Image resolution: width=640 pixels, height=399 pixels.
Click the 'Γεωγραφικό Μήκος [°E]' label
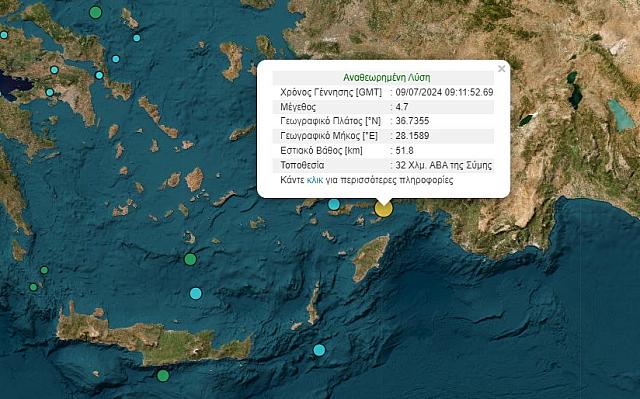point(329,136)
